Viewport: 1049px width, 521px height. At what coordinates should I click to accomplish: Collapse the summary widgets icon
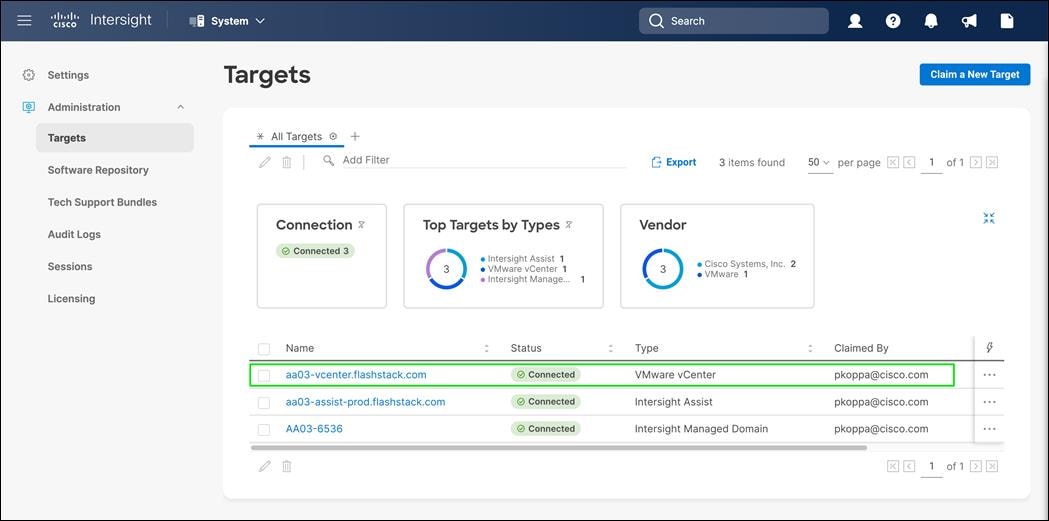[989, 218]
